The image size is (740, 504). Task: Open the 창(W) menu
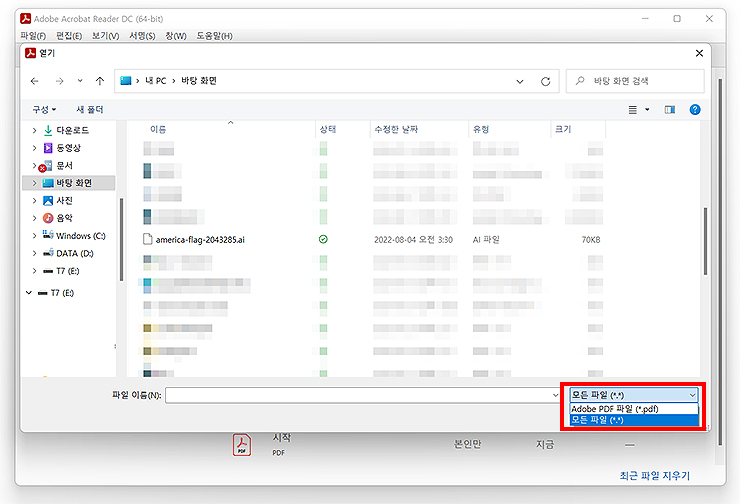point(176,36)
